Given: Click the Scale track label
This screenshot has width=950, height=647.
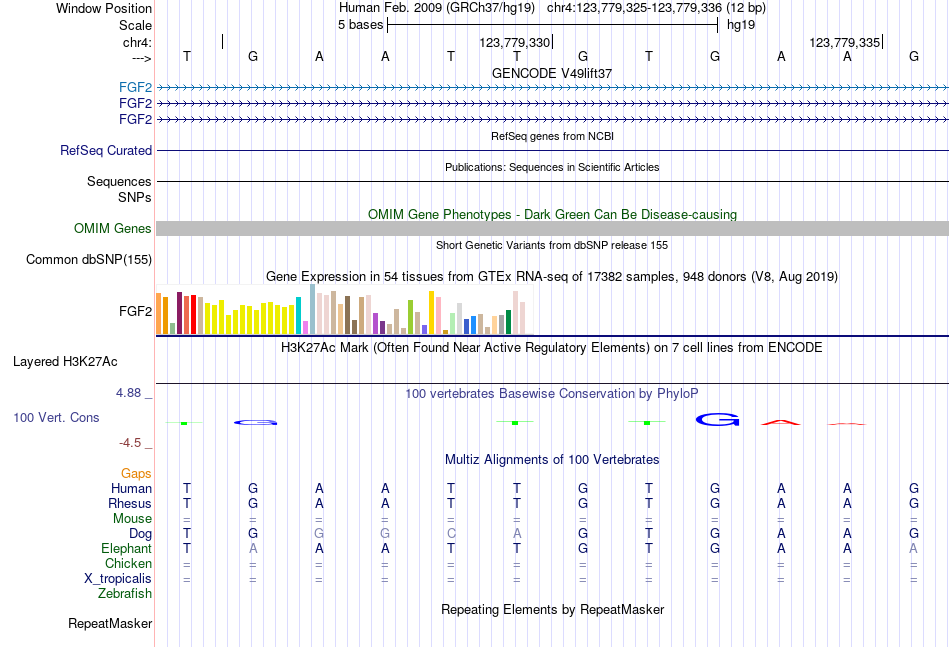Looking at the screenshot, I should (135, 25).
